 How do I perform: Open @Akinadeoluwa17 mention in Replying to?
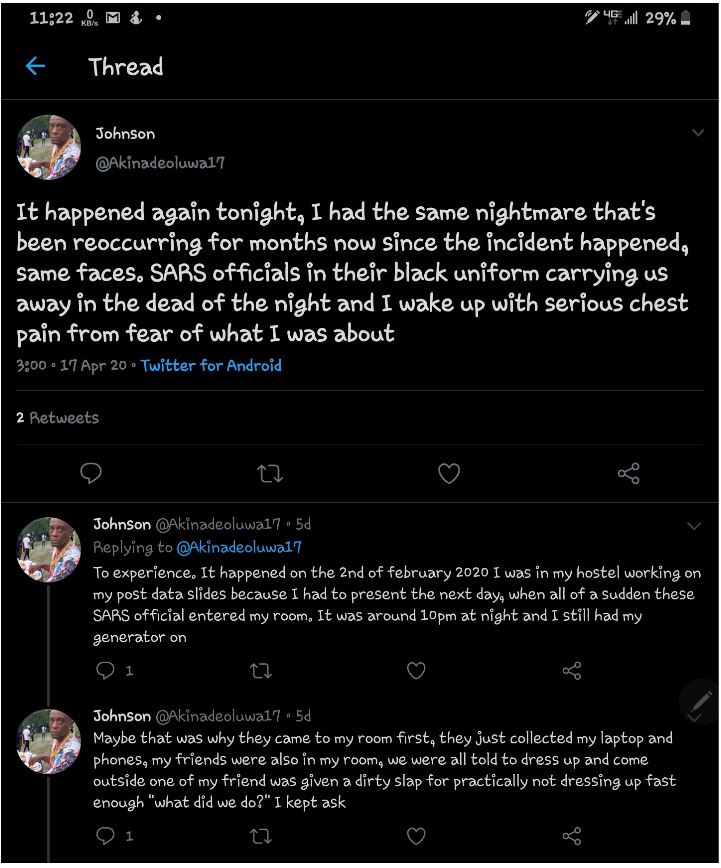click(239, 547)
